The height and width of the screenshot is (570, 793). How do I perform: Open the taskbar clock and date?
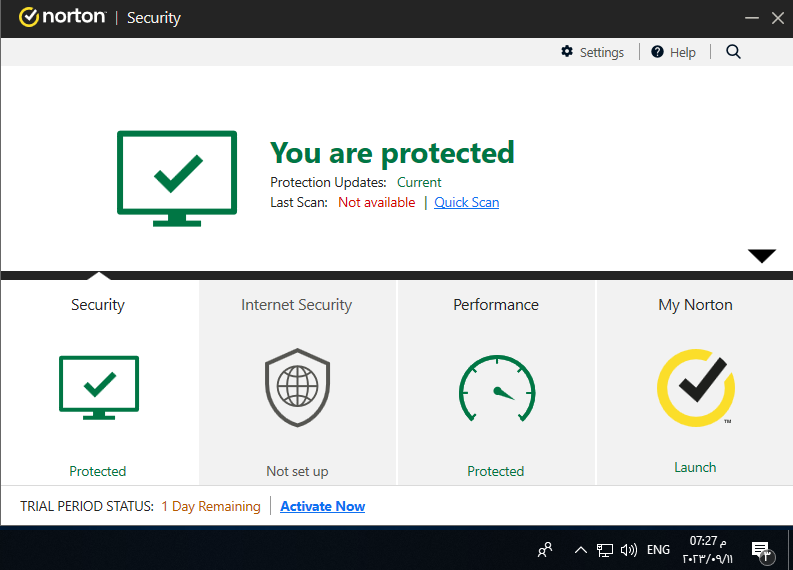pos(708,550)
